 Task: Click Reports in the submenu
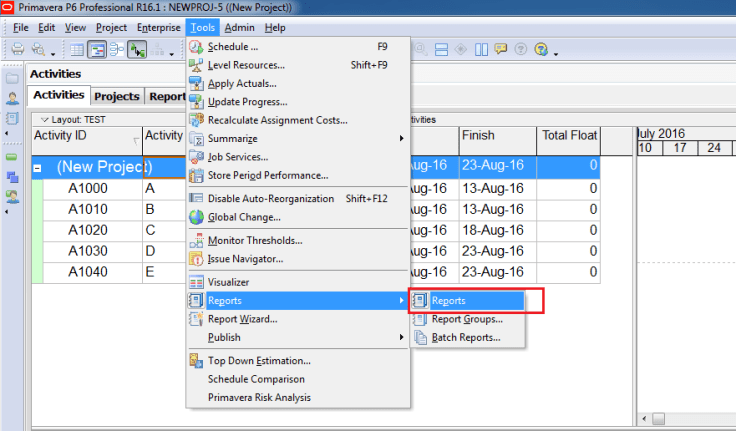pos(468,300)
